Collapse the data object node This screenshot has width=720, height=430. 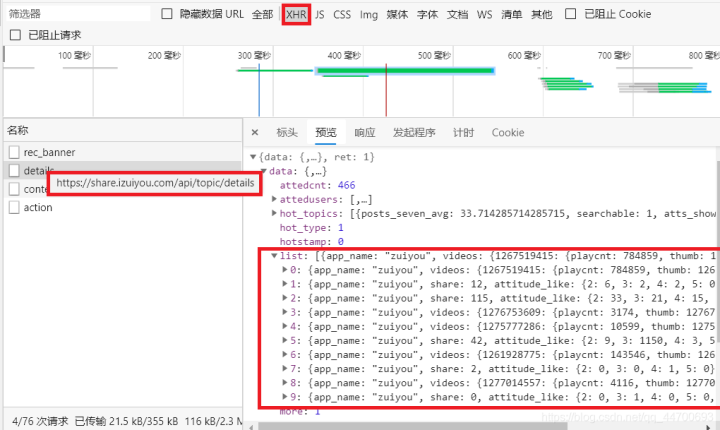pos(264,171)
